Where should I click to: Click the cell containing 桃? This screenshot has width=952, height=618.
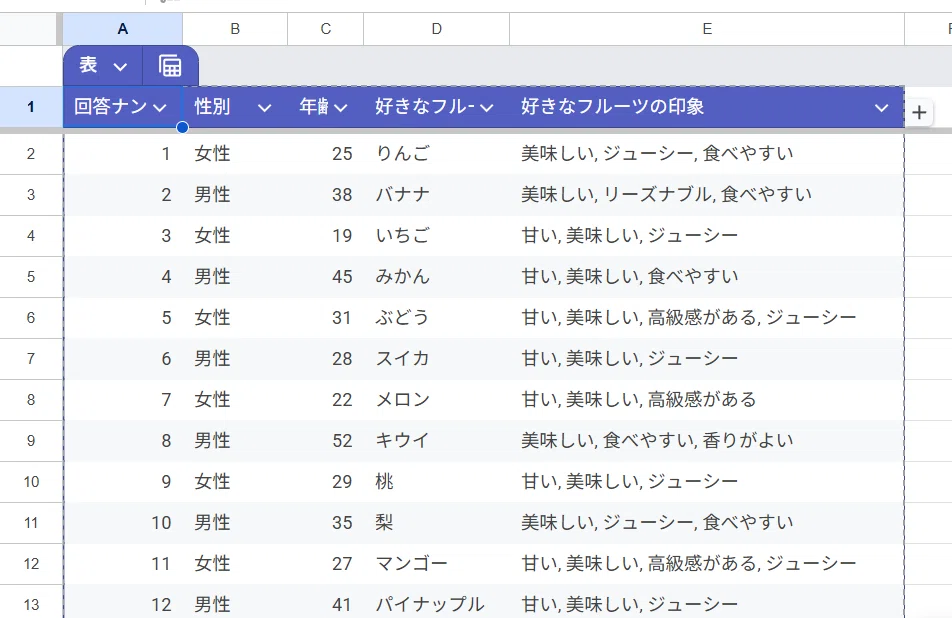437,482
